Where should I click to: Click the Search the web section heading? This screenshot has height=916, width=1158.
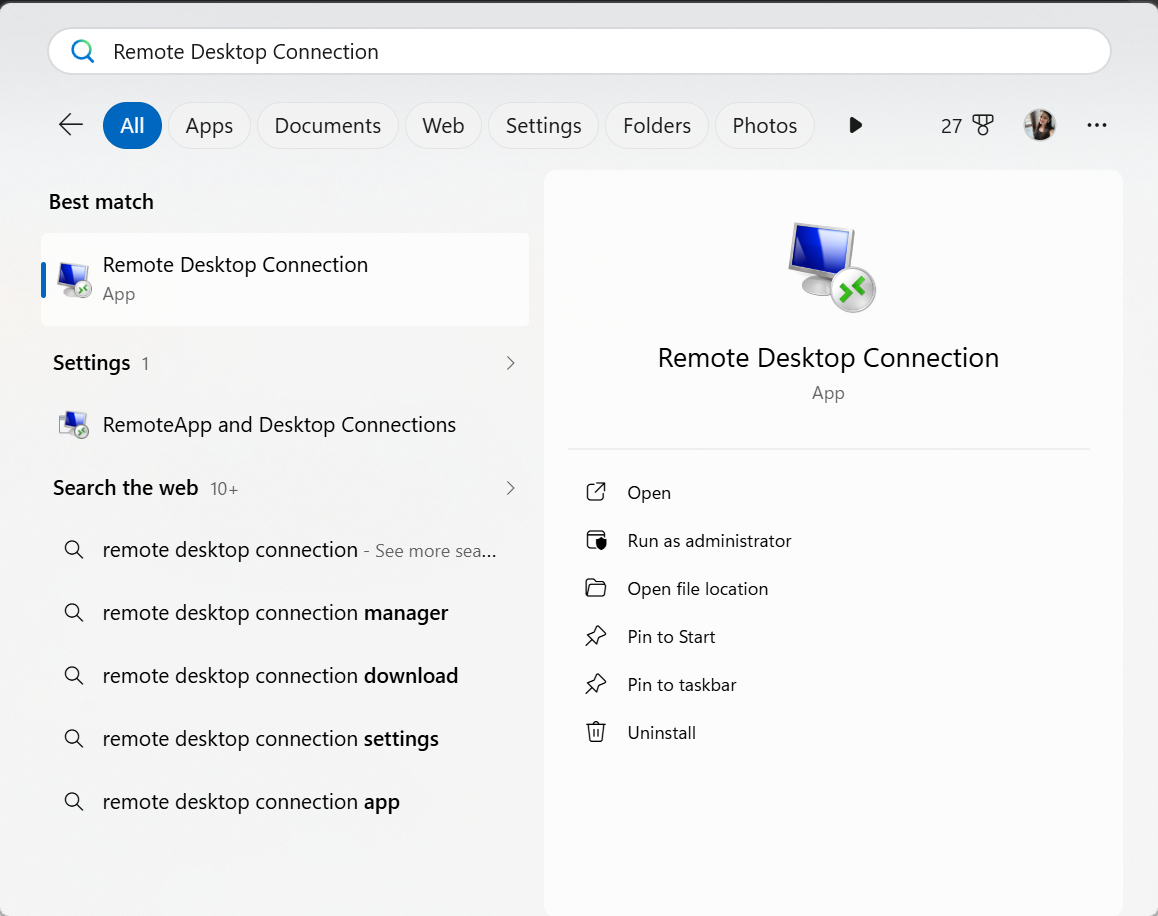click(126, 488)
